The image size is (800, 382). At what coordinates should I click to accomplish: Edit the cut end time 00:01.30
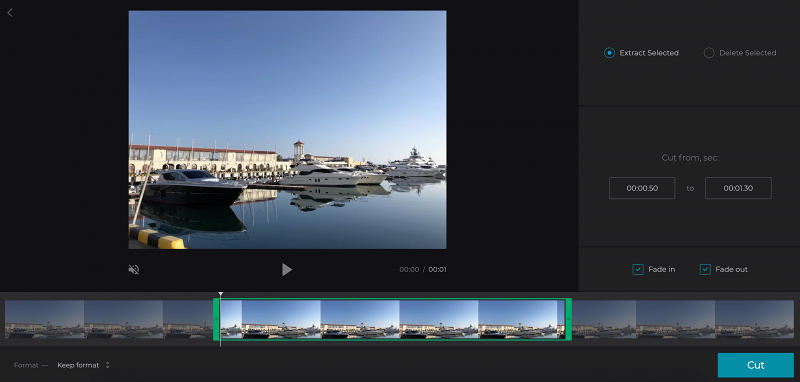[738, 188]
